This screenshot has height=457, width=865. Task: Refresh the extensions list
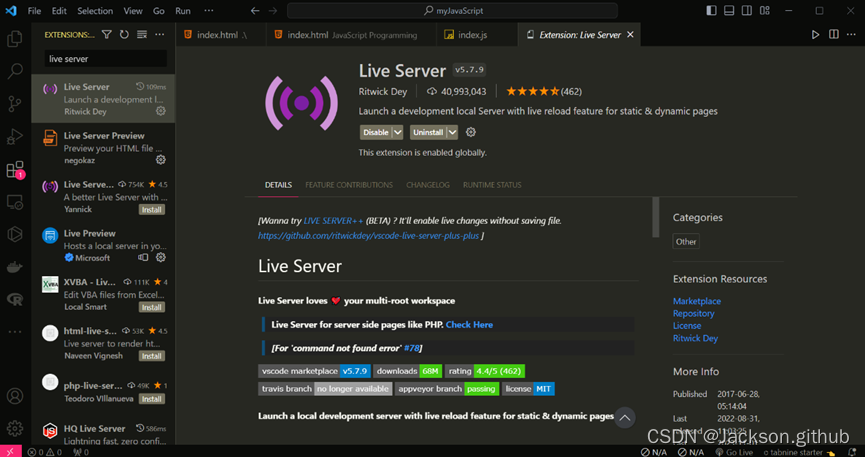point(124,34)
